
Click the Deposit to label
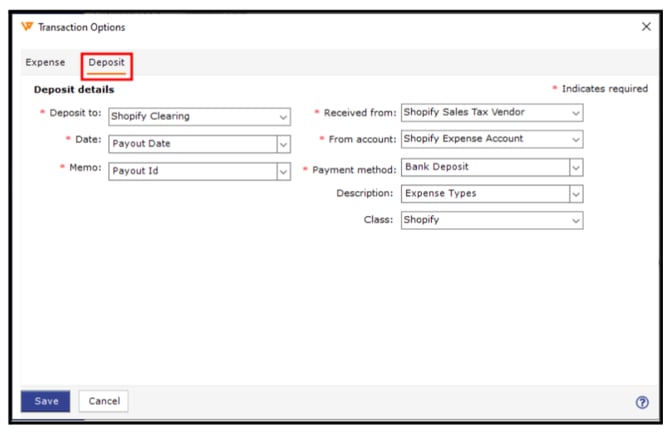click(75, 113)
